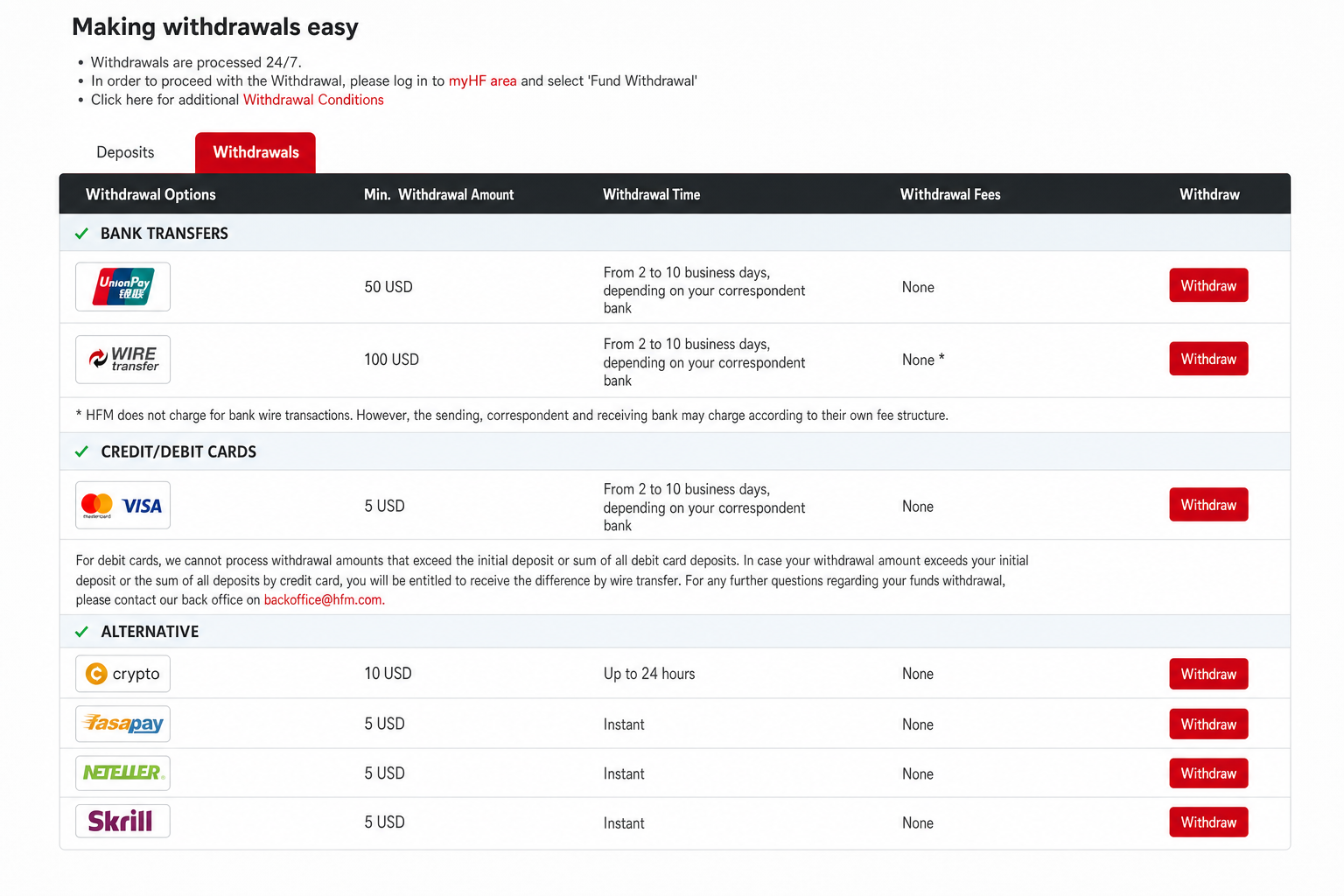
Task: Click the withdrawal time in UnionPay row
Action: point(704,290)
